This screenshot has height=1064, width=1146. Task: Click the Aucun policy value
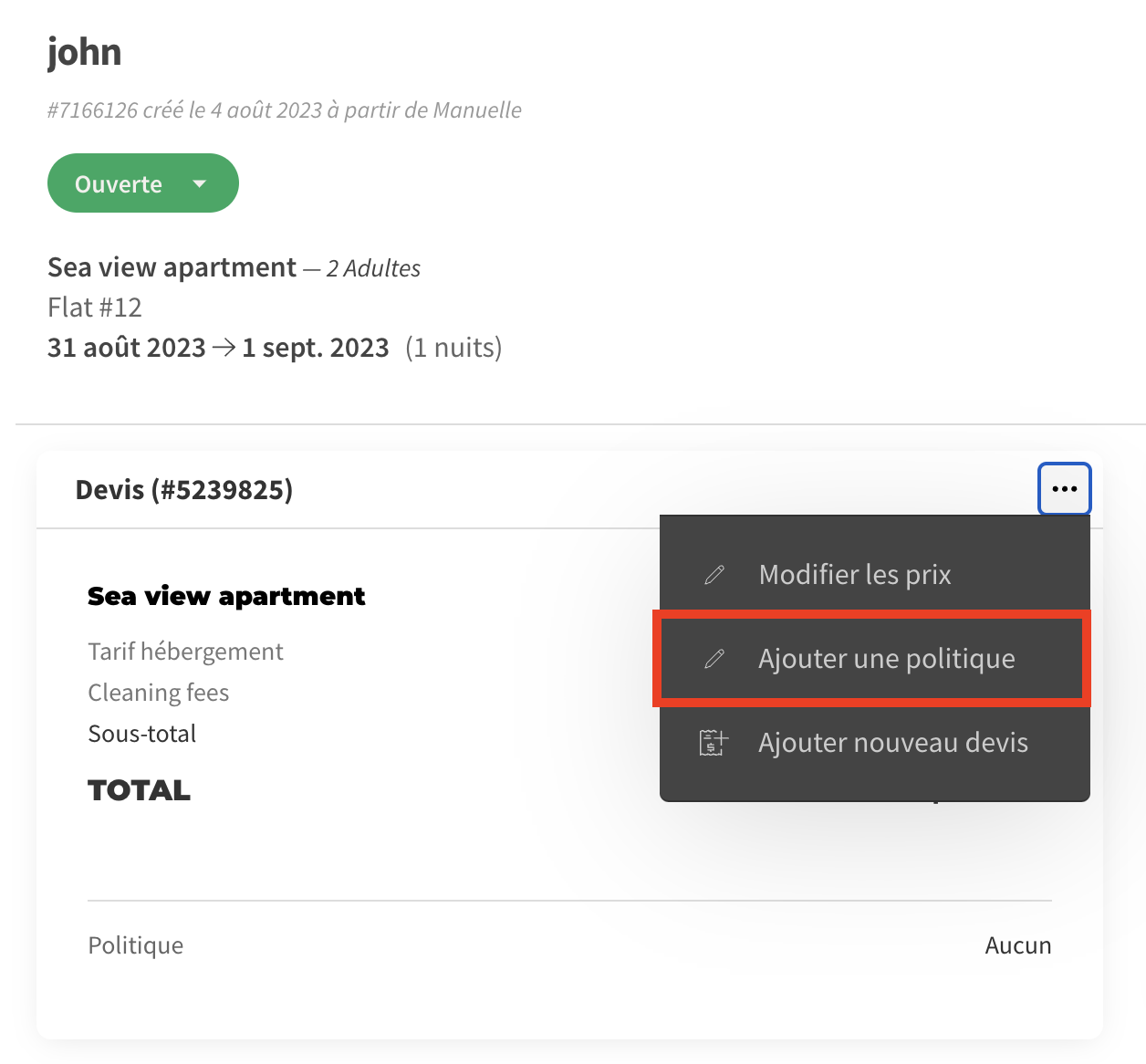pyautogui.click(x=1017, y=945)
